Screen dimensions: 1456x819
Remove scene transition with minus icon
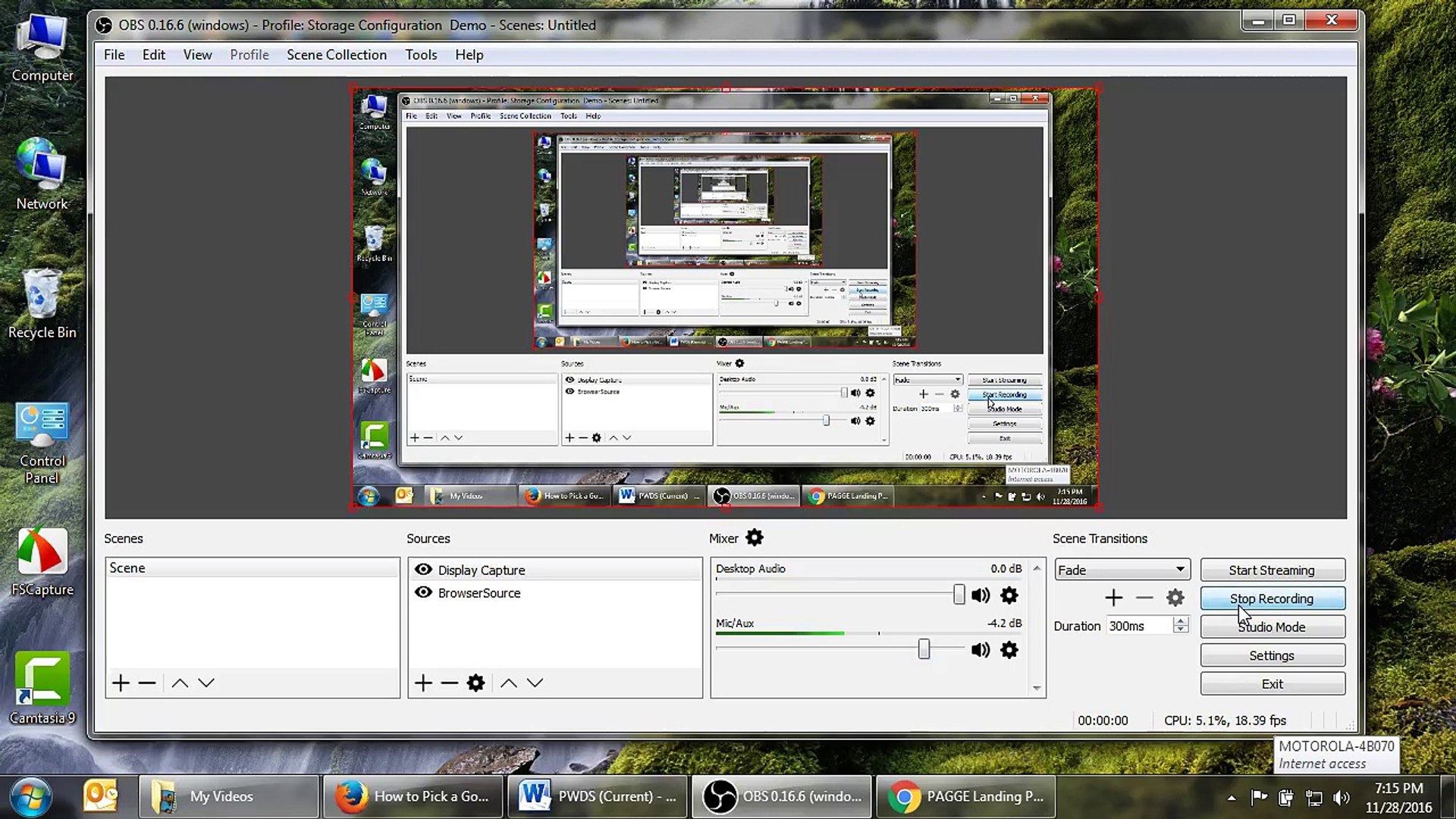1144,598
